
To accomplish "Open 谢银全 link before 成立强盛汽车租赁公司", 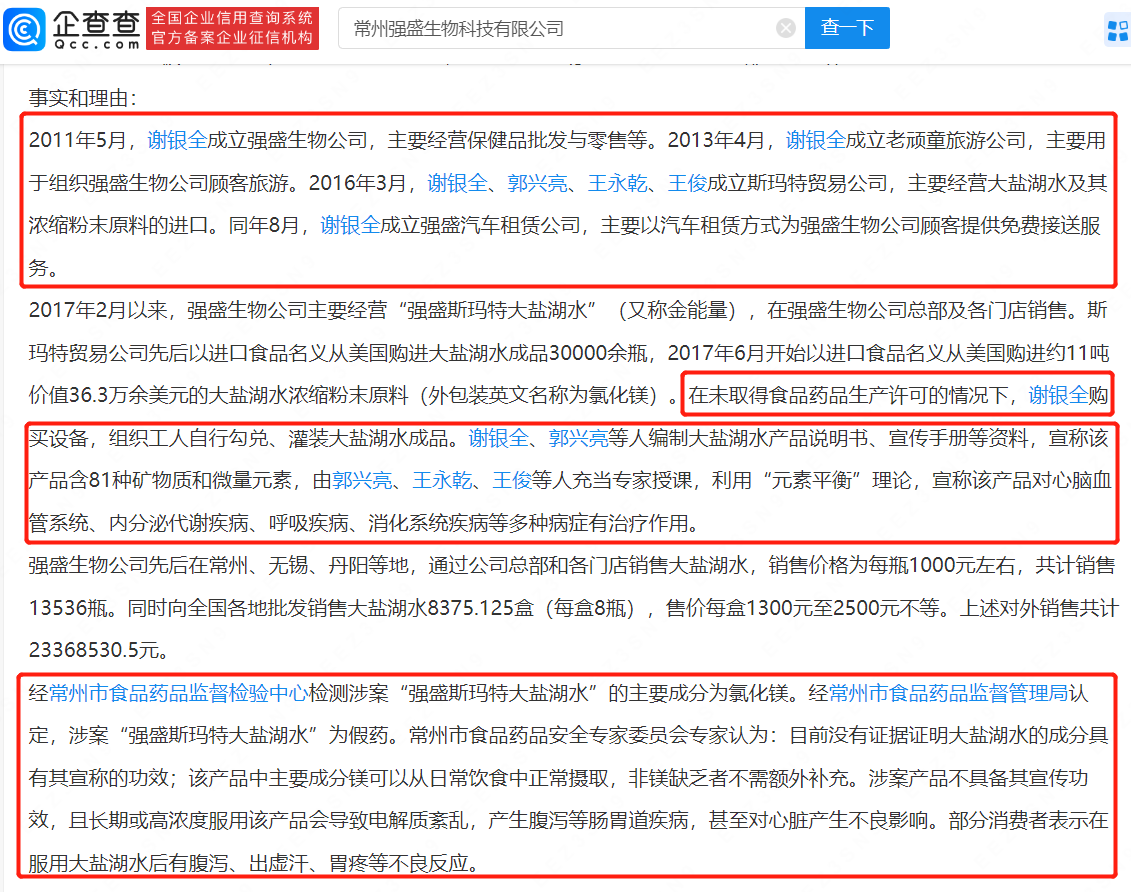I will coord(350,226).
